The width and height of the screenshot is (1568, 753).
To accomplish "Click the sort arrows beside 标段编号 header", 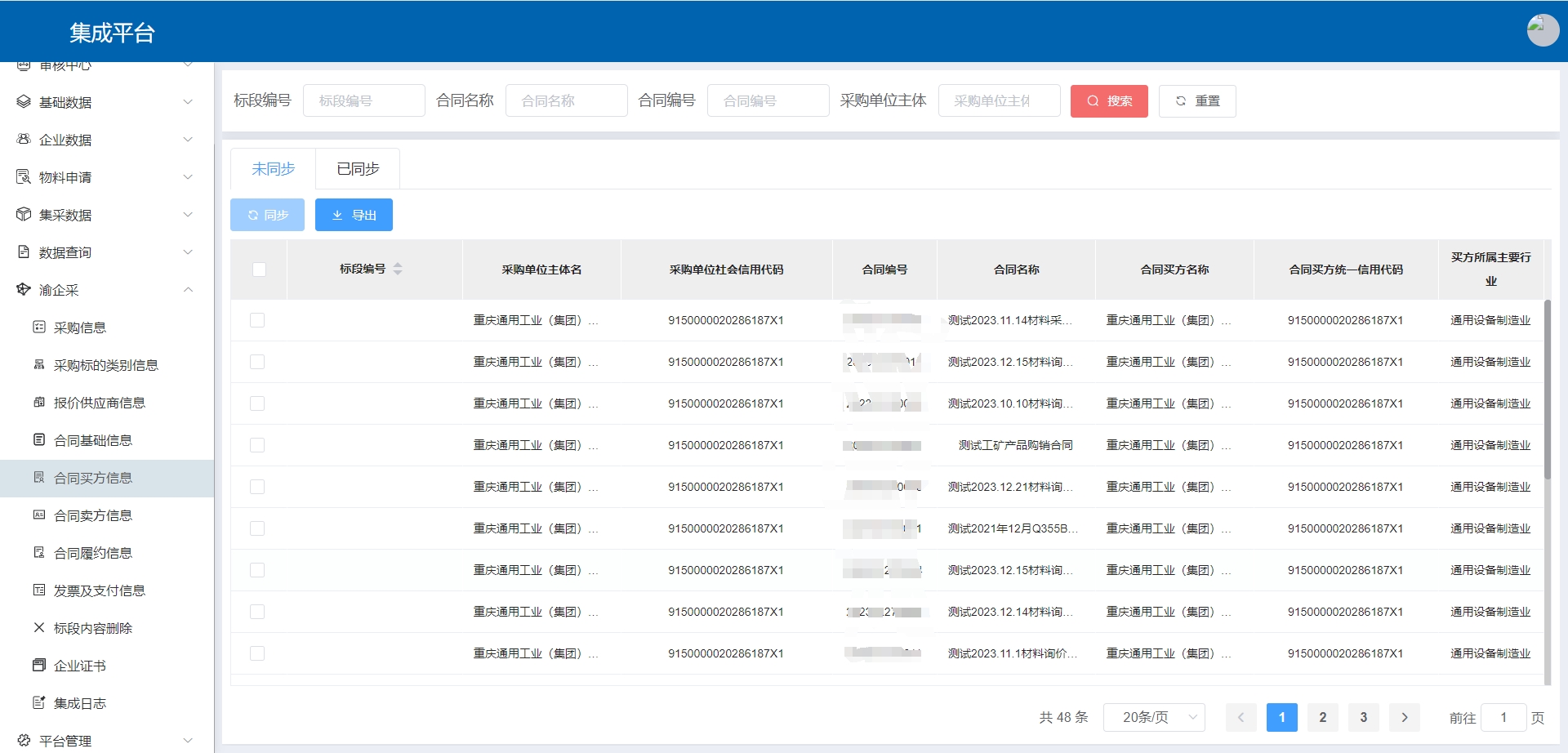I will (x=398, y=269).
